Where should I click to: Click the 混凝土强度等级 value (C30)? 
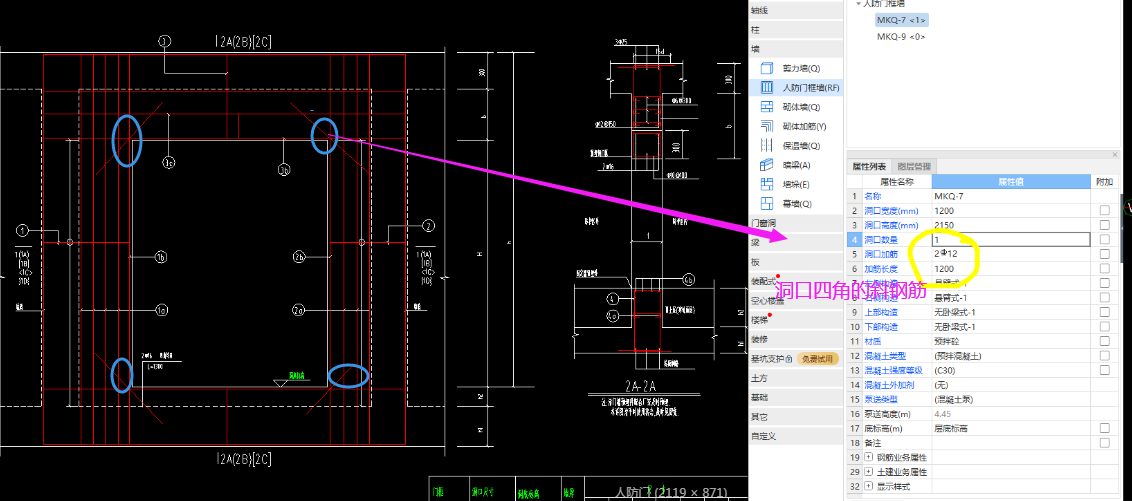[1011, 370]
